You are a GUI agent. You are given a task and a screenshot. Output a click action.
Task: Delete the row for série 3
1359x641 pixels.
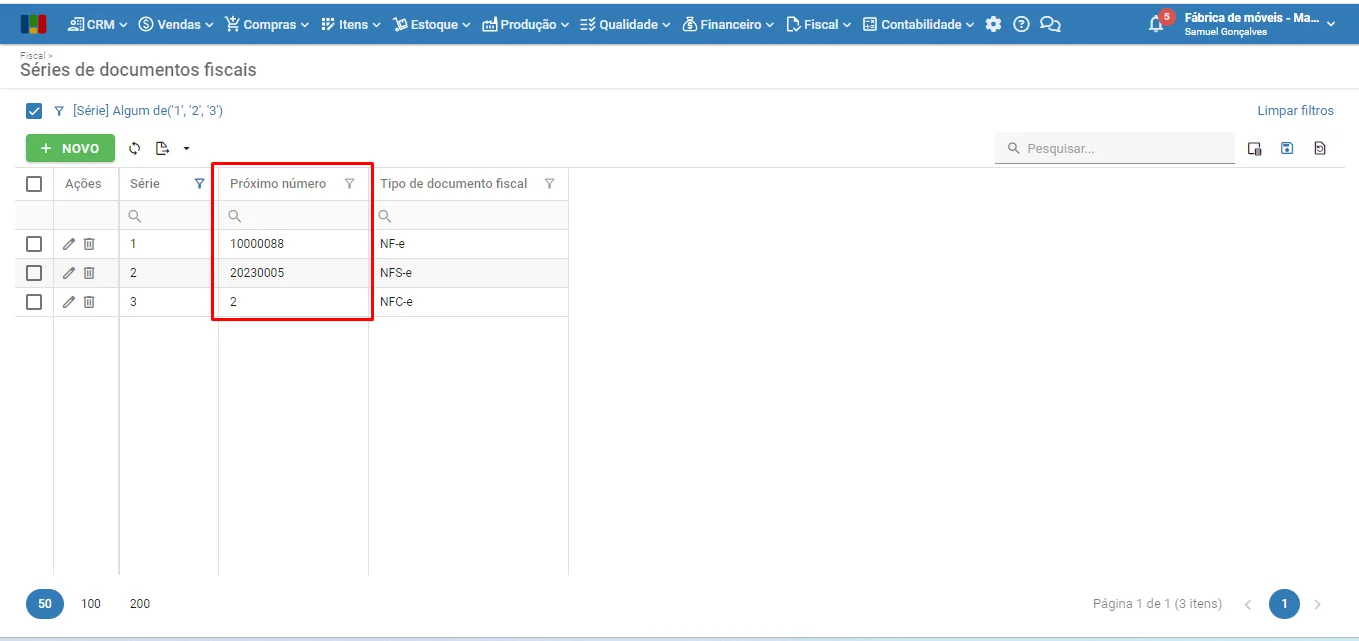click(89, 302)
